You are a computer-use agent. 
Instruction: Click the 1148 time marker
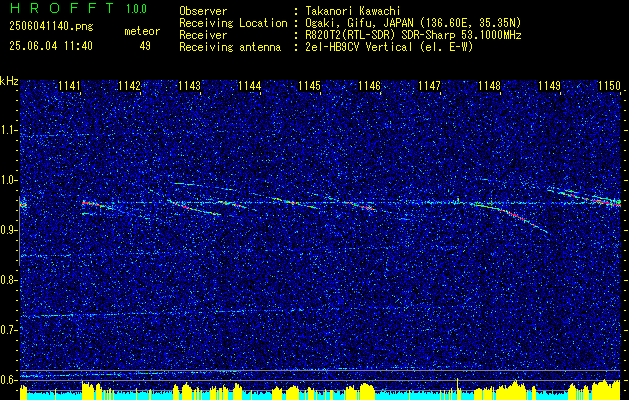489,85
